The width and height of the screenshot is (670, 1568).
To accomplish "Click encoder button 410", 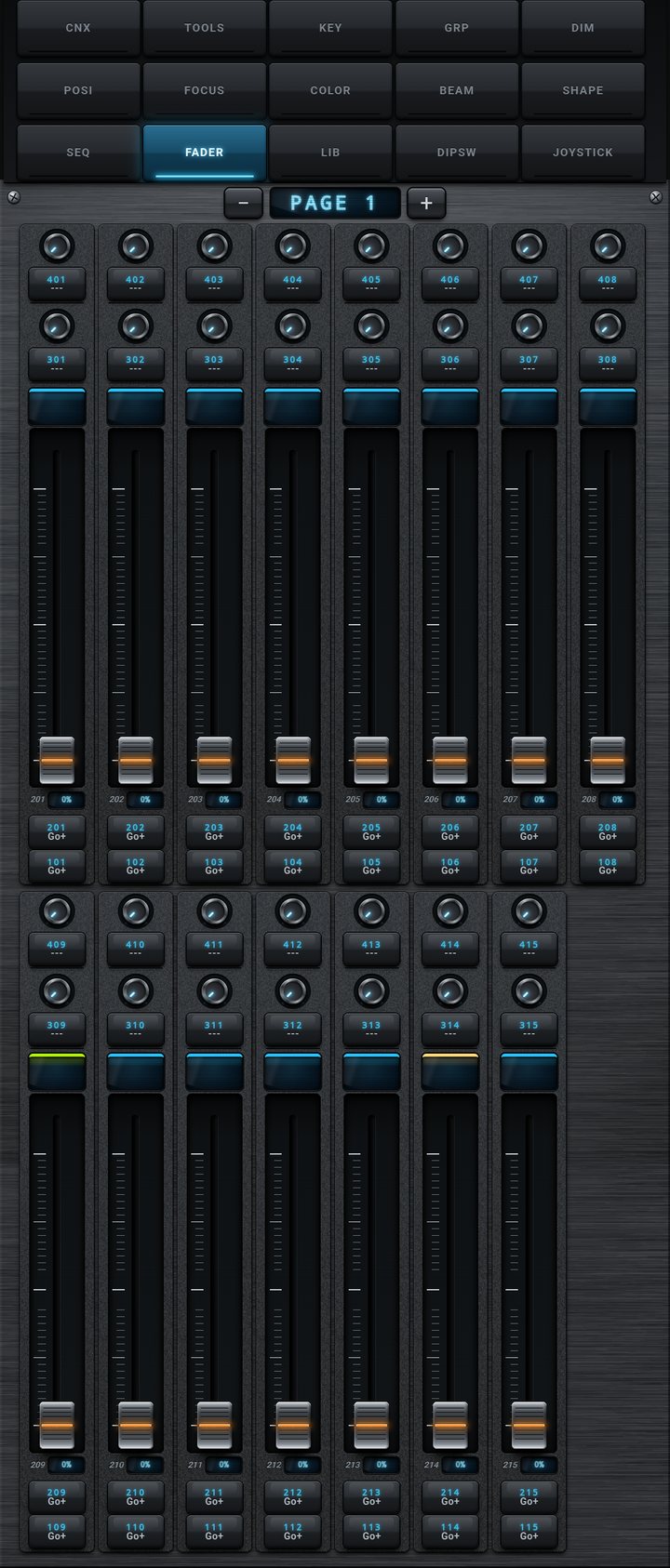I will tap(136, 949).
